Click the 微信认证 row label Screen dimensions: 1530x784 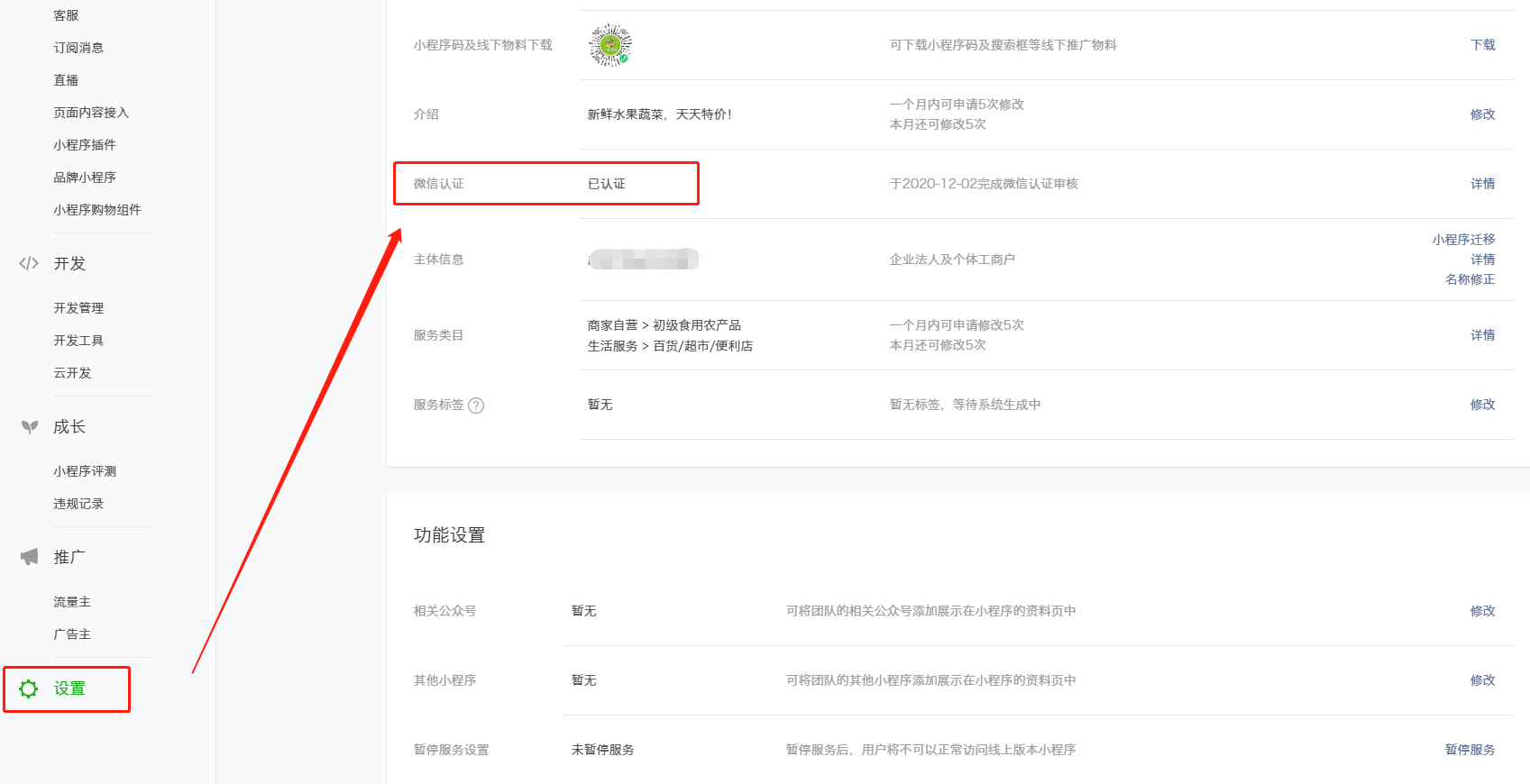(x=439, y=184)
